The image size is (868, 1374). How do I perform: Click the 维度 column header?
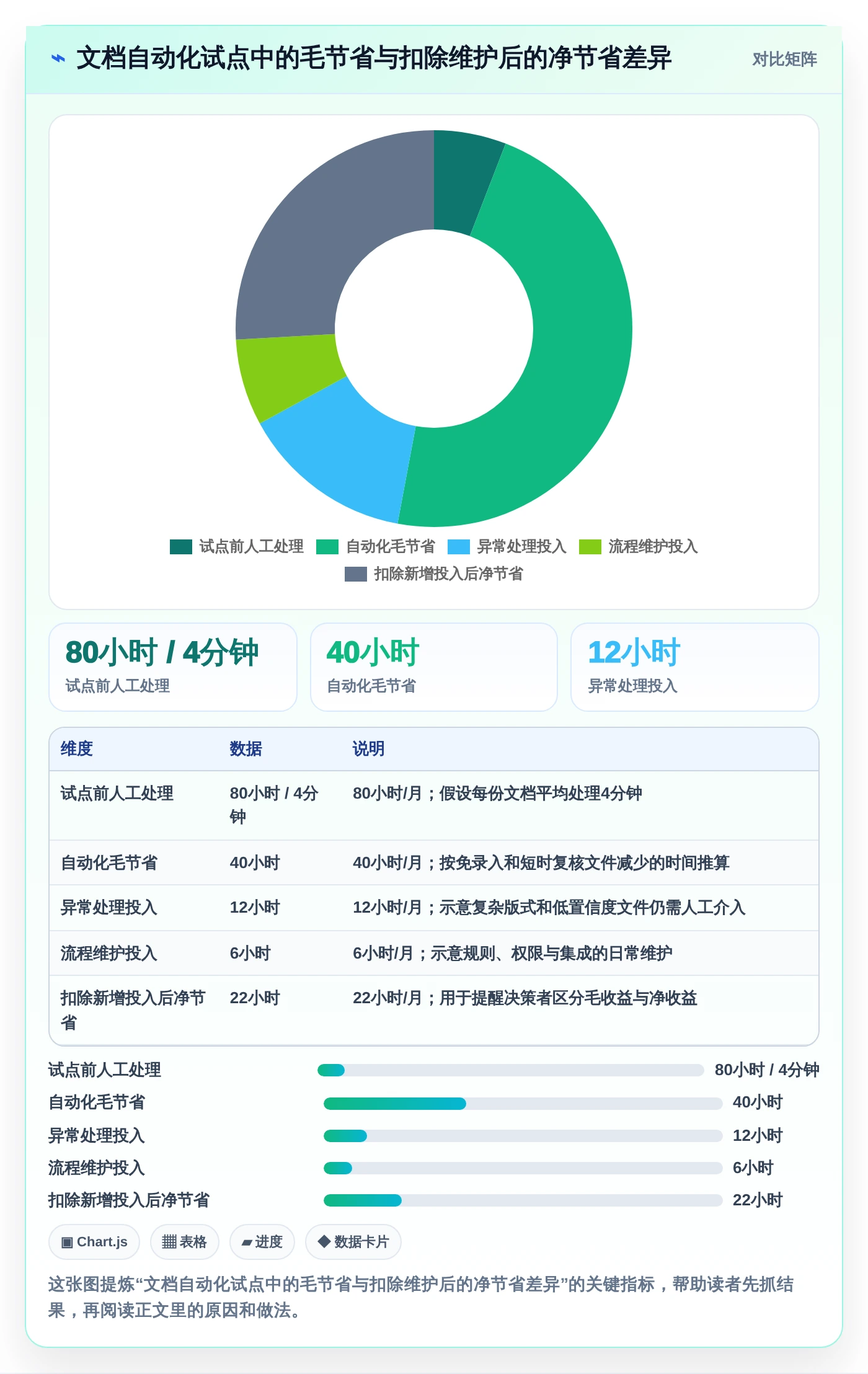click(77, 749)
